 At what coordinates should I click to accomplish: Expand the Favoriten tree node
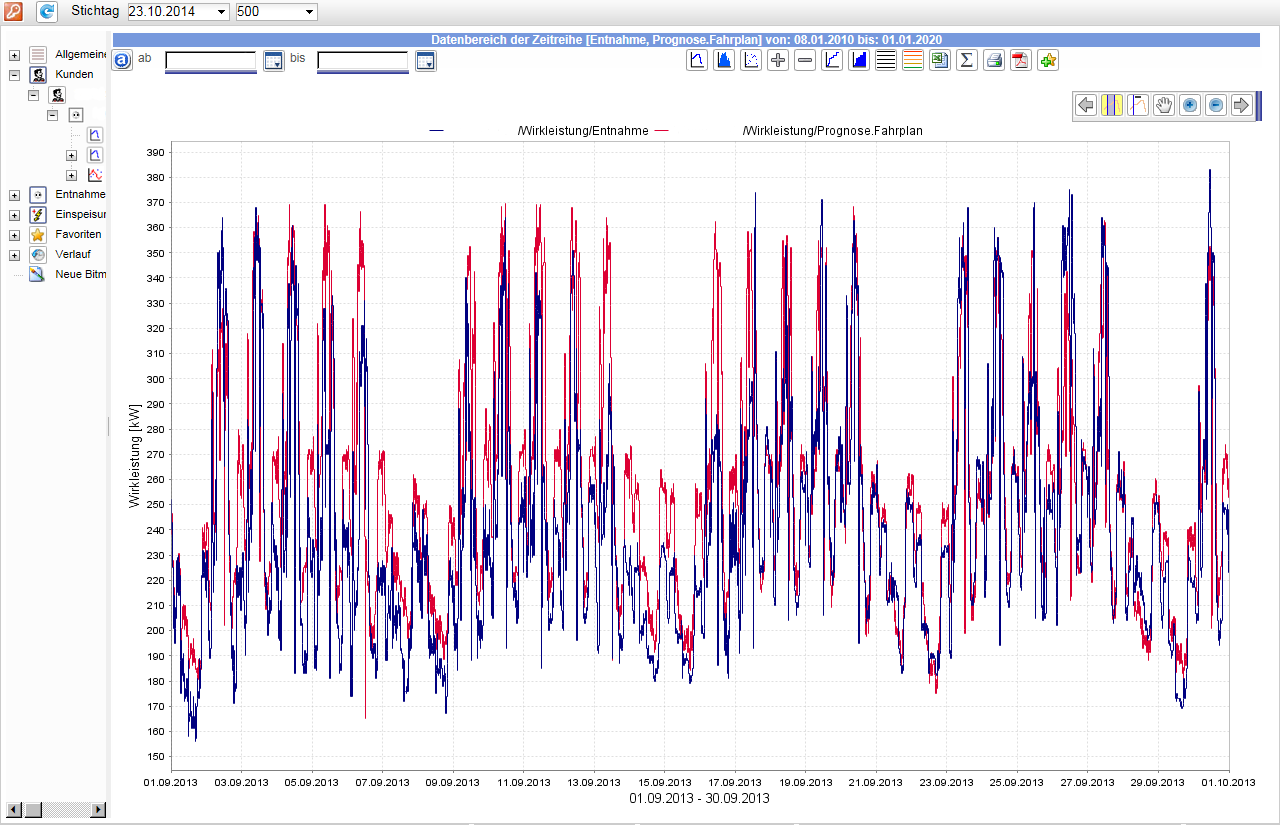pyautogui.click(x=14, y=235)
